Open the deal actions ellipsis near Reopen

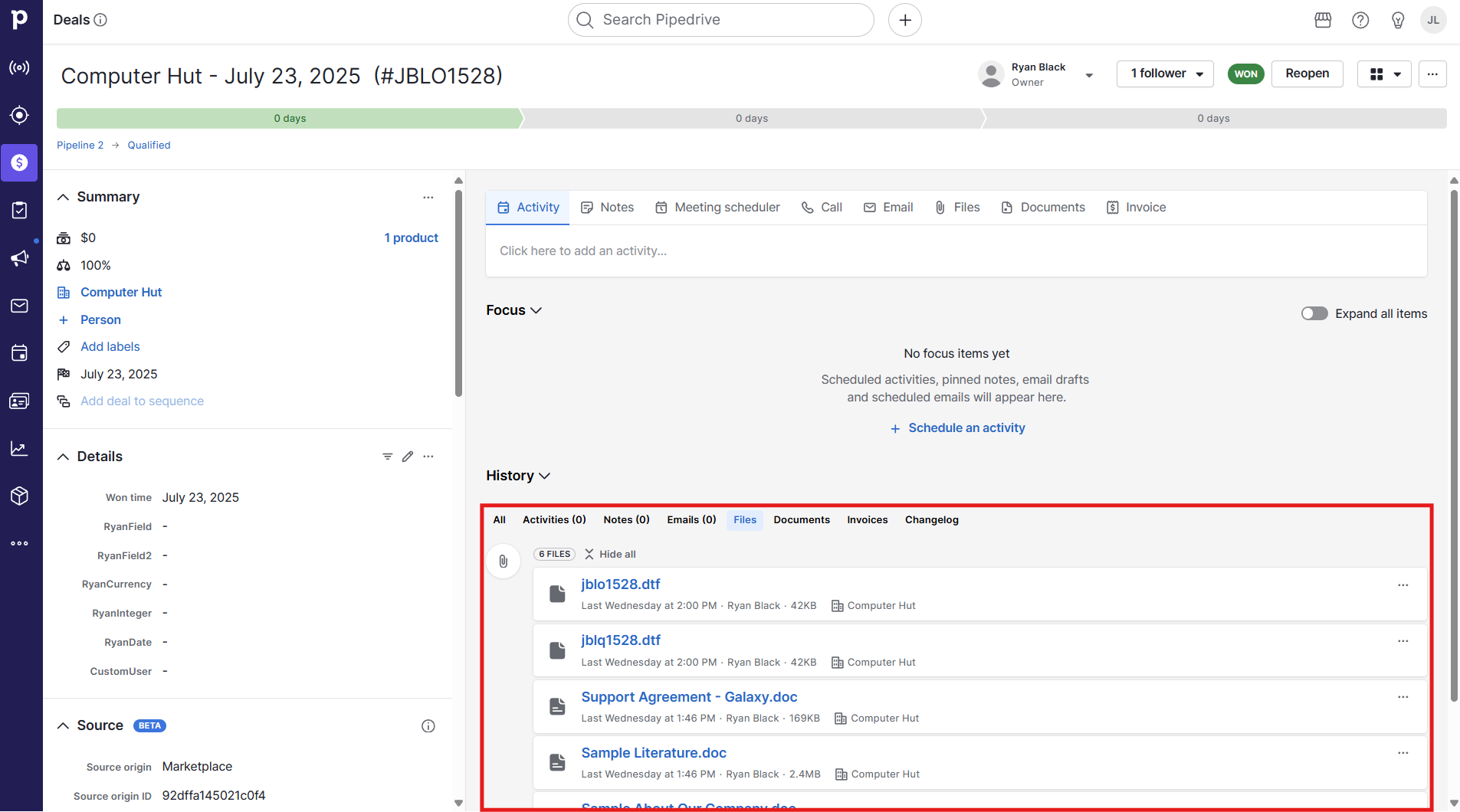[x=1432, y=74]
